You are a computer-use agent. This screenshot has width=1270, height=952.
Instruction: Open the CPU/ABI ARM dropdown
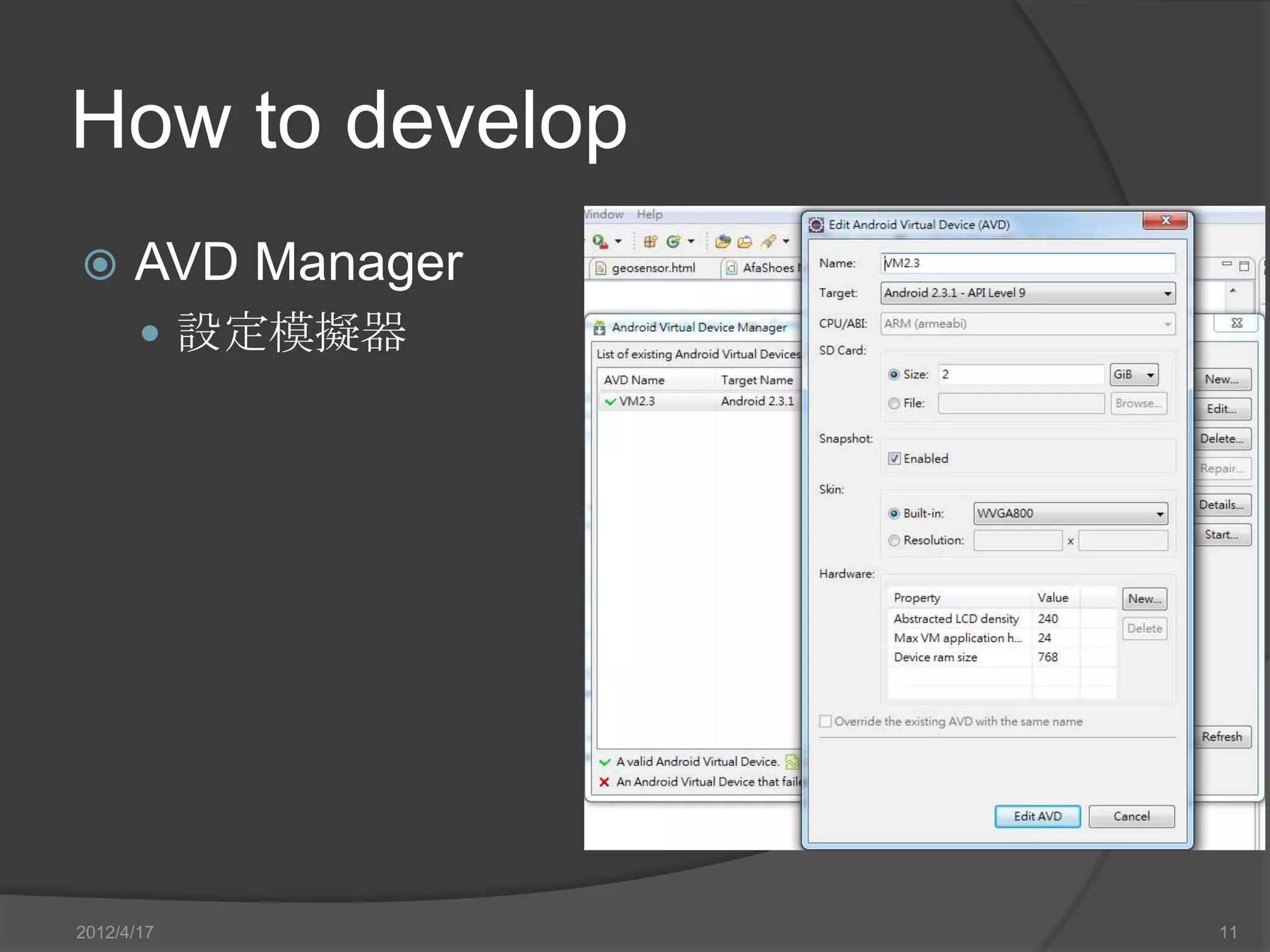pyautogui.click(x=1028, y=324)
